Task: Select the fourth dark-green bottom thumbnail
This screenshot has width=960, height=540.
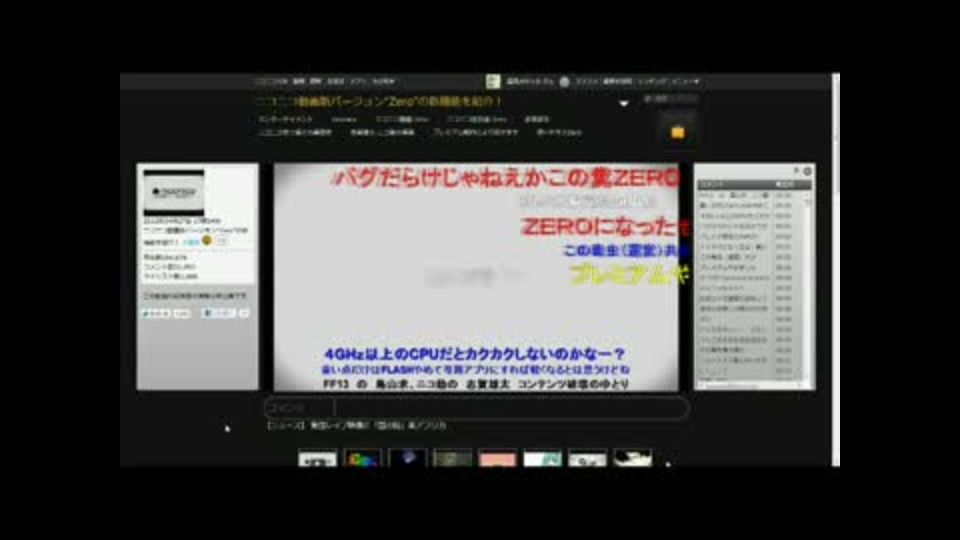Action: point(452,458)
